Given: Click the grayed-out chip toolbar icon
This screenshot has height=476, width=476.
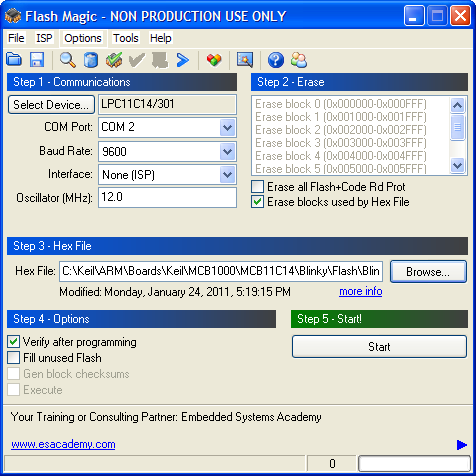Looking at the screenshot, I should pyautogui.click(x=160, y=60).
